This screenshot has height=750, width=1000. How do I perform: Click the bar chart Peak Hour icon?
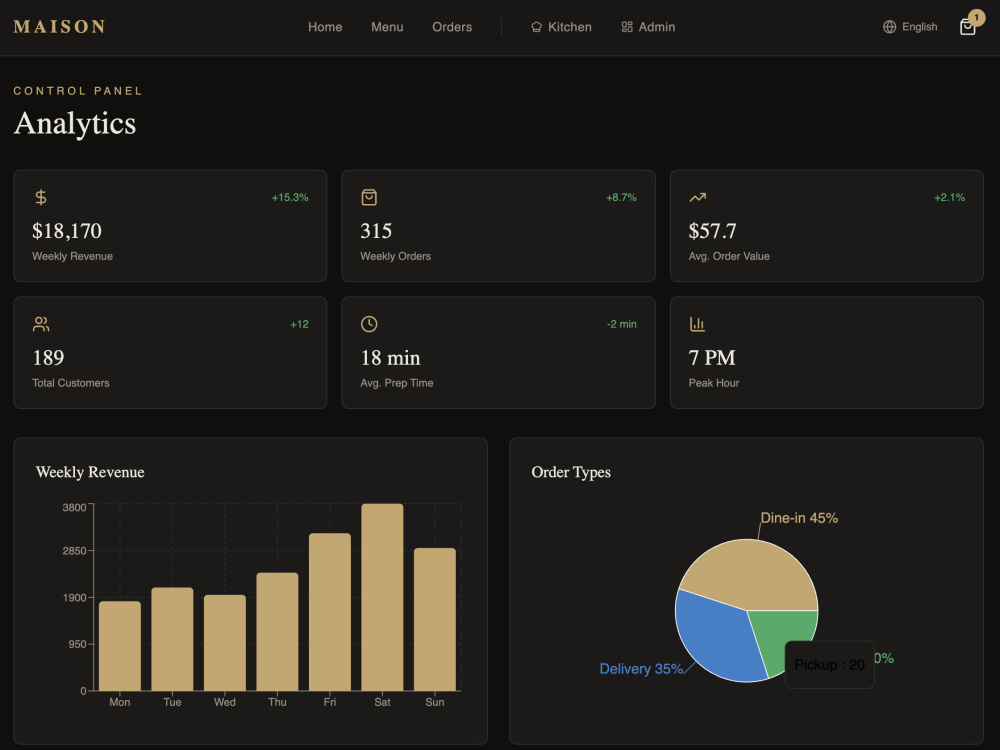click(x=697, y=324)
